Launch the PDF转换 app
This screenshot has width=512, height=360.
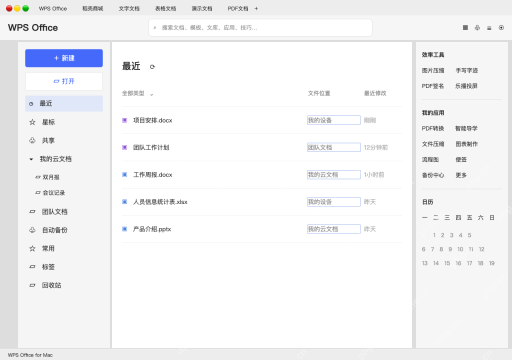[433, 128]
